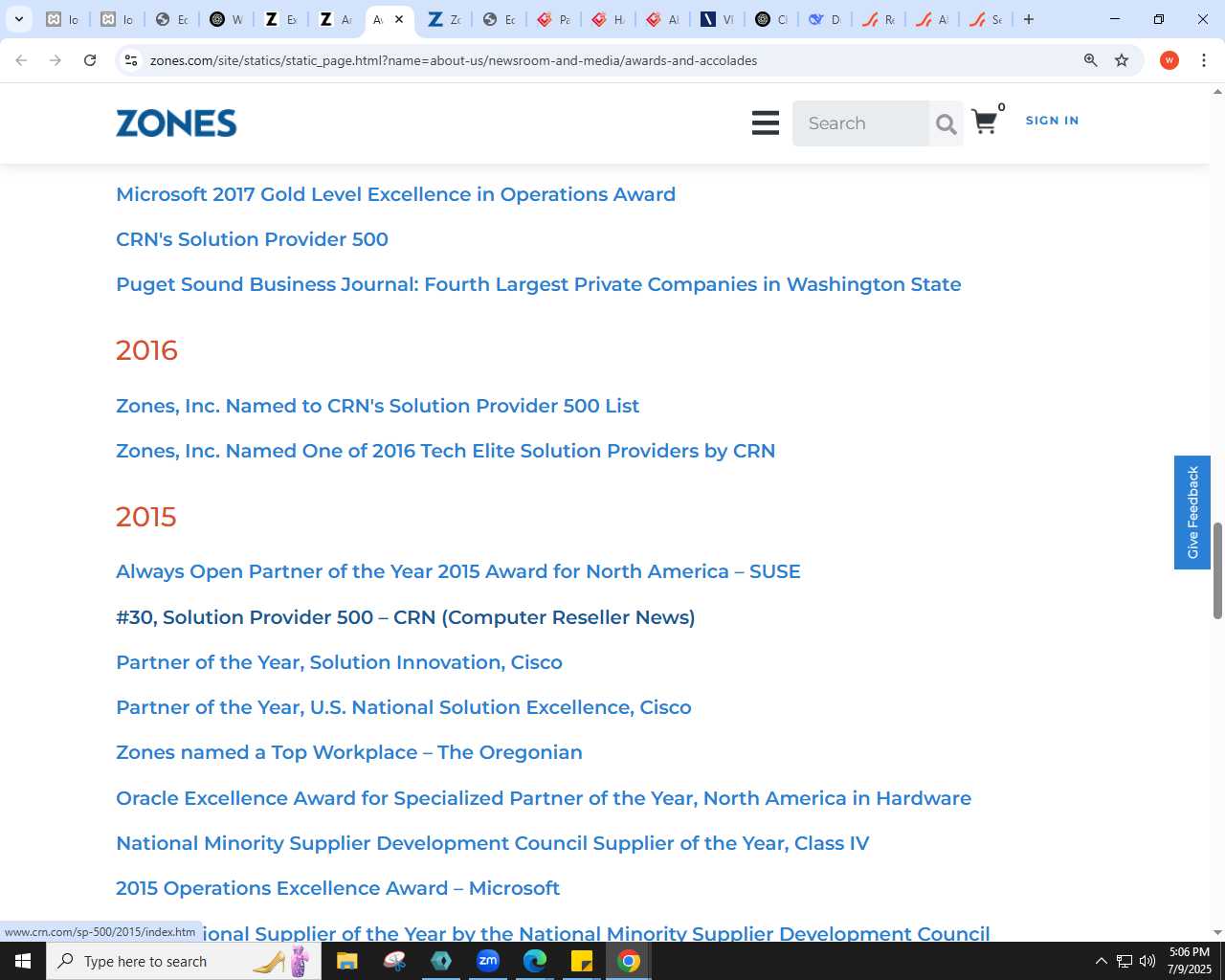This screenshot has height=980, width=1225.
Task: Open Always Open Partner of the Year SUSE link
Action: point(457,571)
